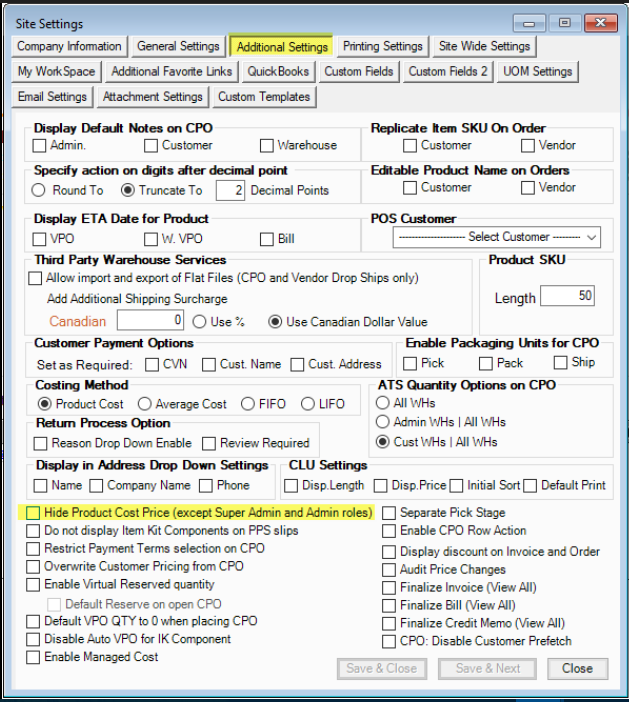Screen dimensions: 629x702
Task: Open the QuickBooks tab
Action: coord(277,71)
